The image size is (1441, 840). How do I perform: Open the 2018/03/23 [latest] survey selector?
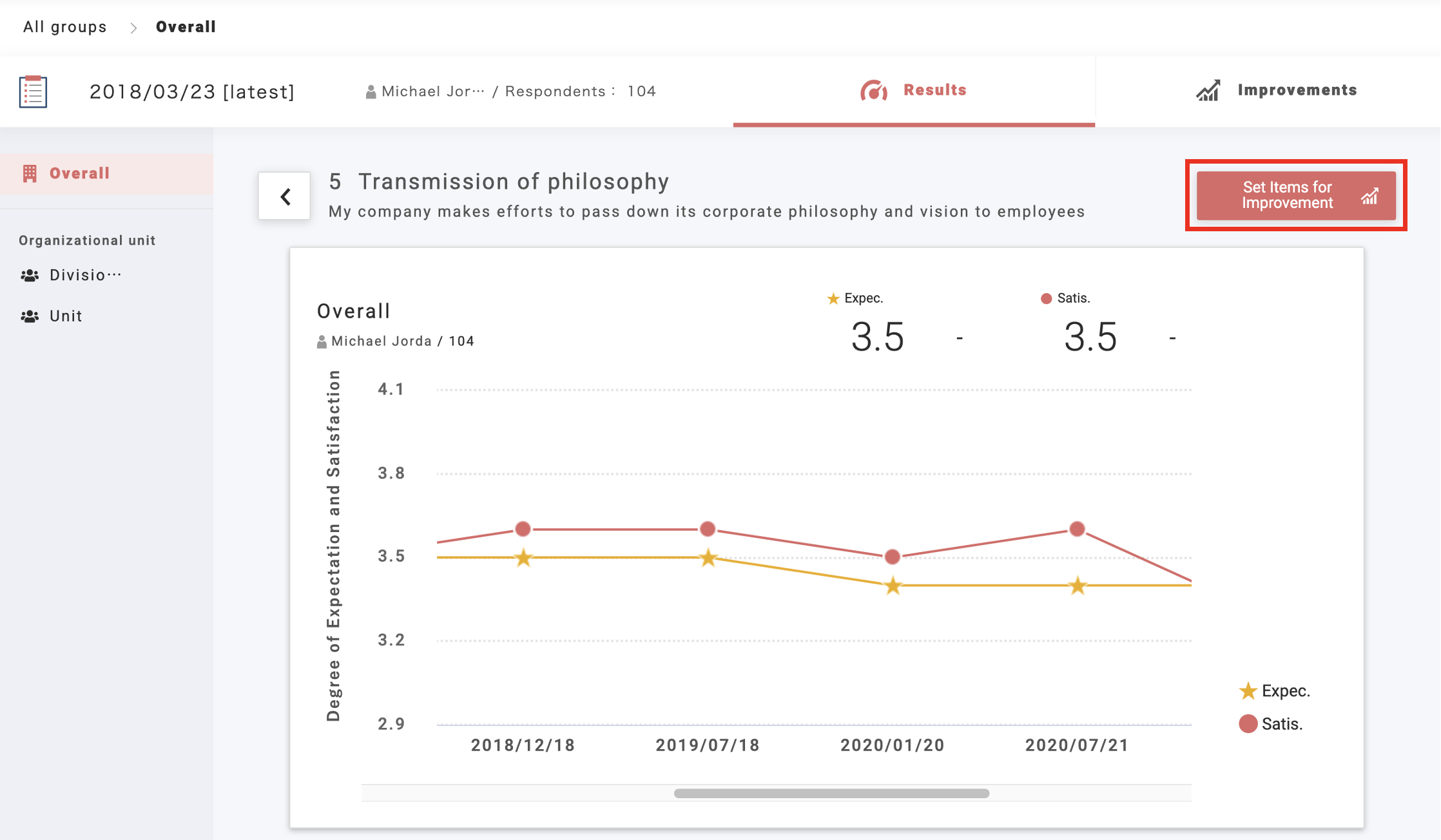[x=191, y=91]
